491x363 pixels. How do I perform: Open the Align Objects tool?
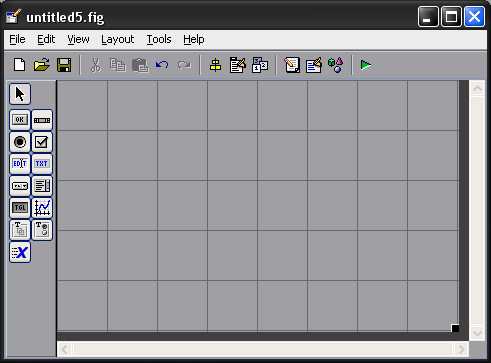215,65
